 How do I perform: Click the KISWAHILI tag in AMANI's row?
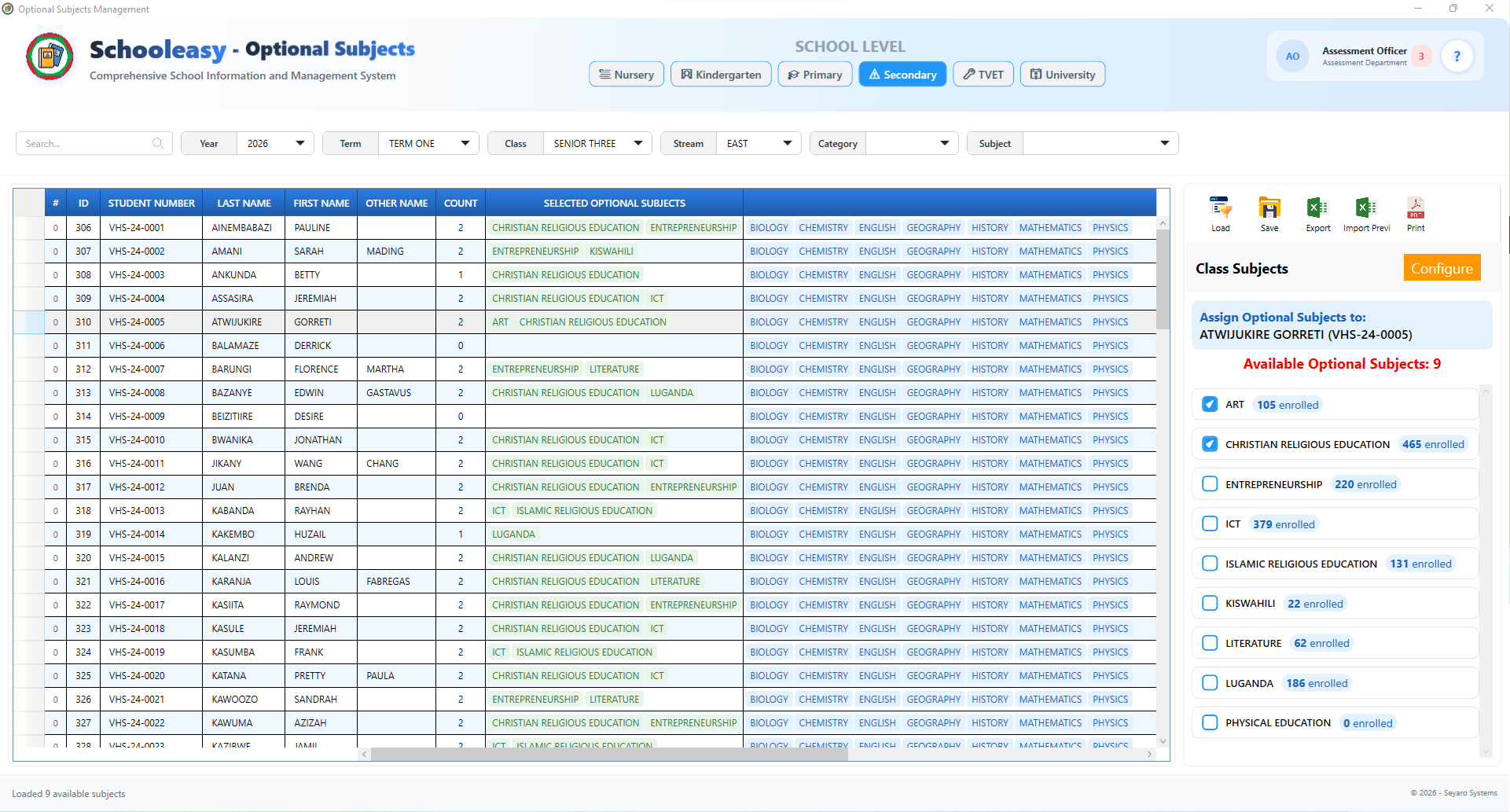pyautogui.click(x=611, y=251)
